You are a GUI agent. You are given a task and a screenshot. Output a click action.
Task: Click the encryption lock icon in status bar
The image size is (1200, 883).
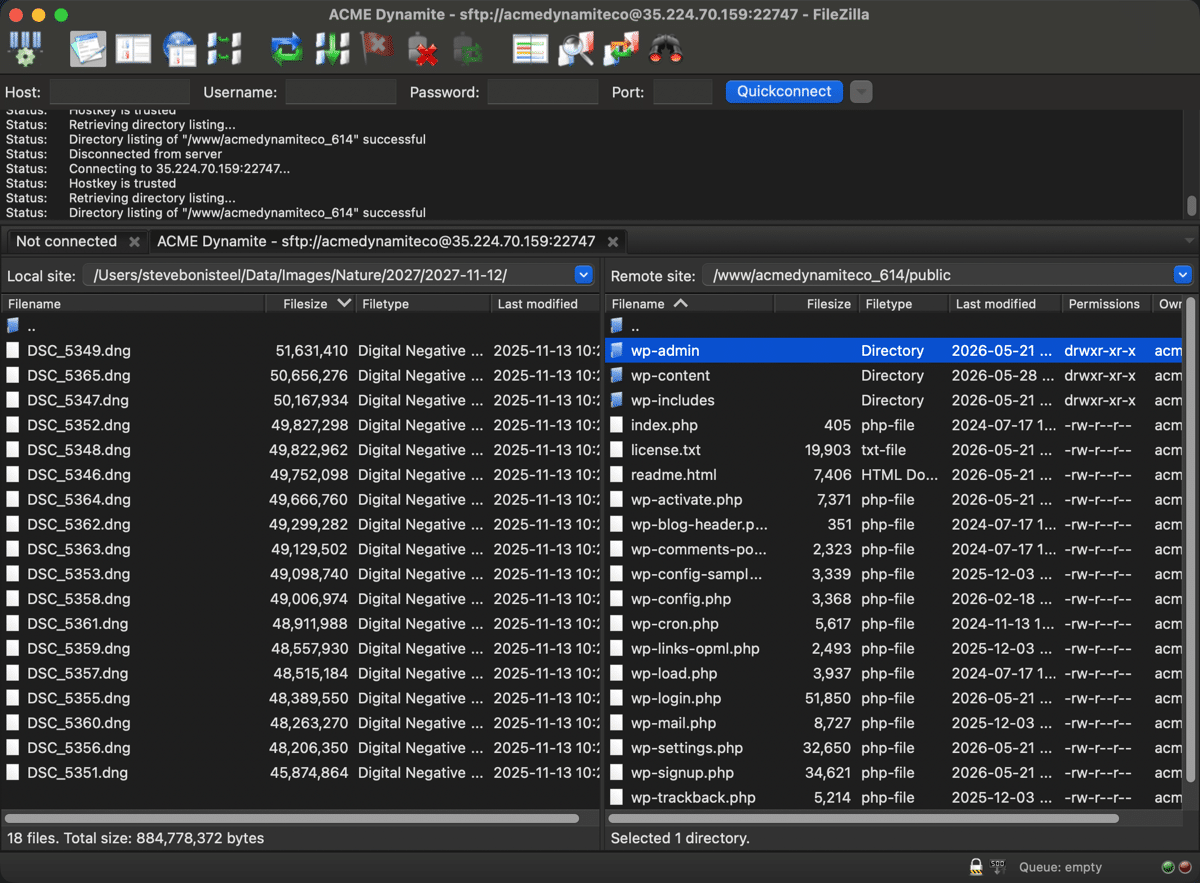975,867
